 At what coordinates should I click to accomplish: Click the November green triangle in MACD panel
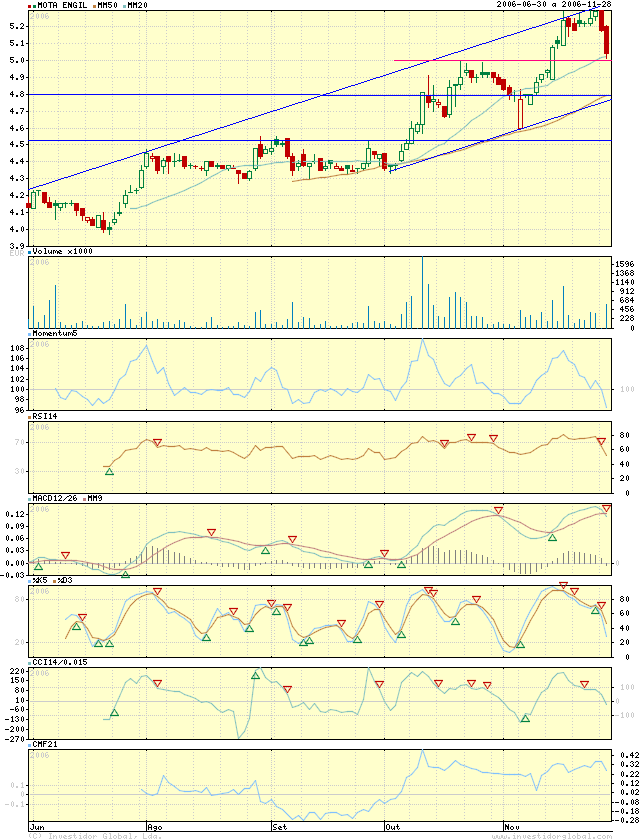tap(552, 537)
